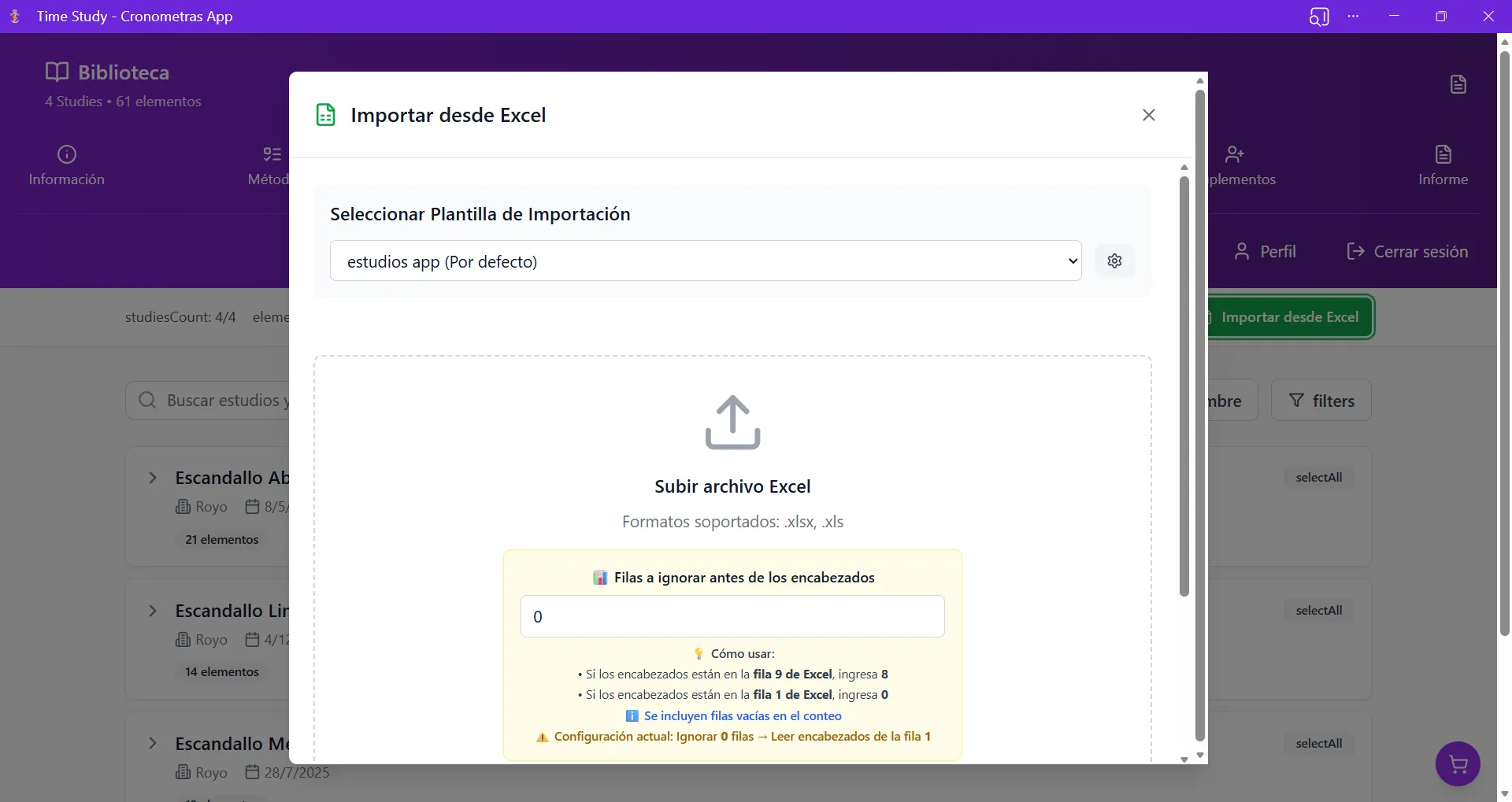The image size is (1512, 802).
Task: Select all in first study card
Action: pos(1318,478)
